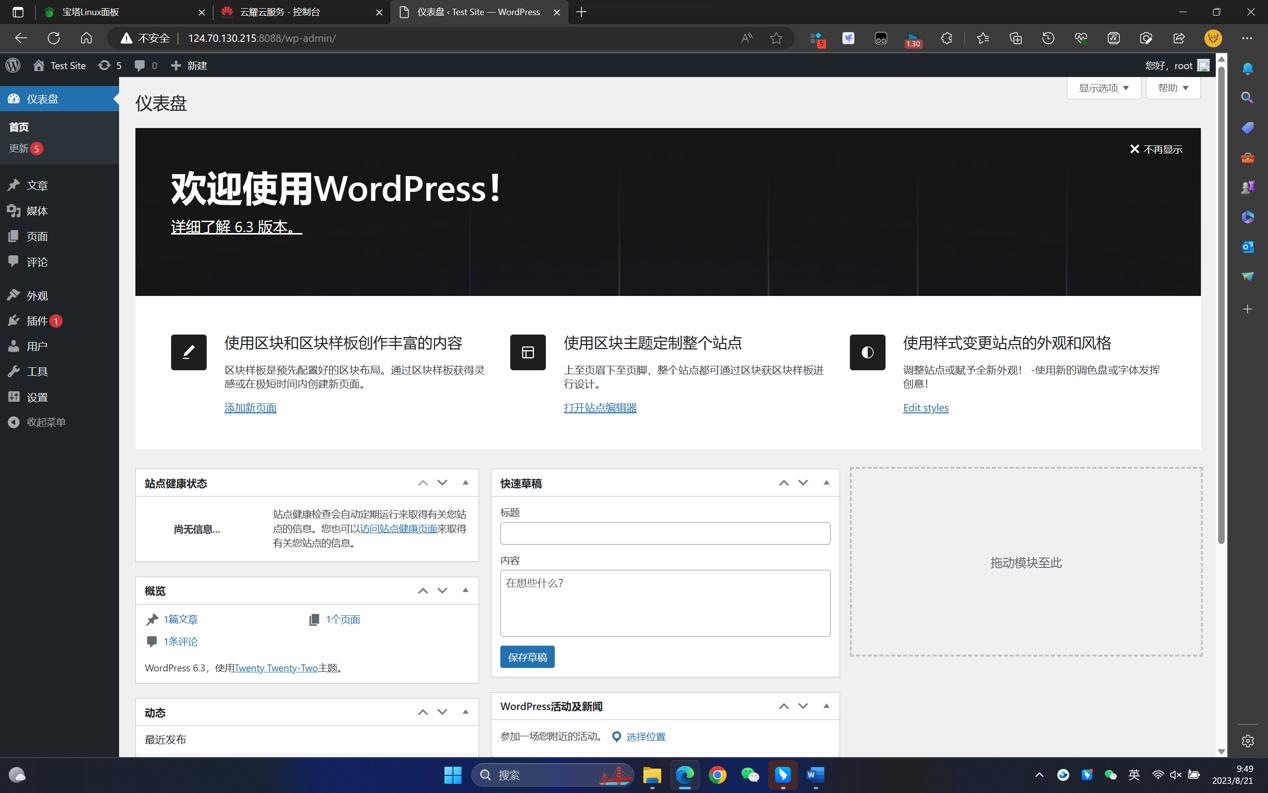This screenshot has height=793, width=1268.
Task: Expand the 帮助 dropdown
Action: (1171, 87)
